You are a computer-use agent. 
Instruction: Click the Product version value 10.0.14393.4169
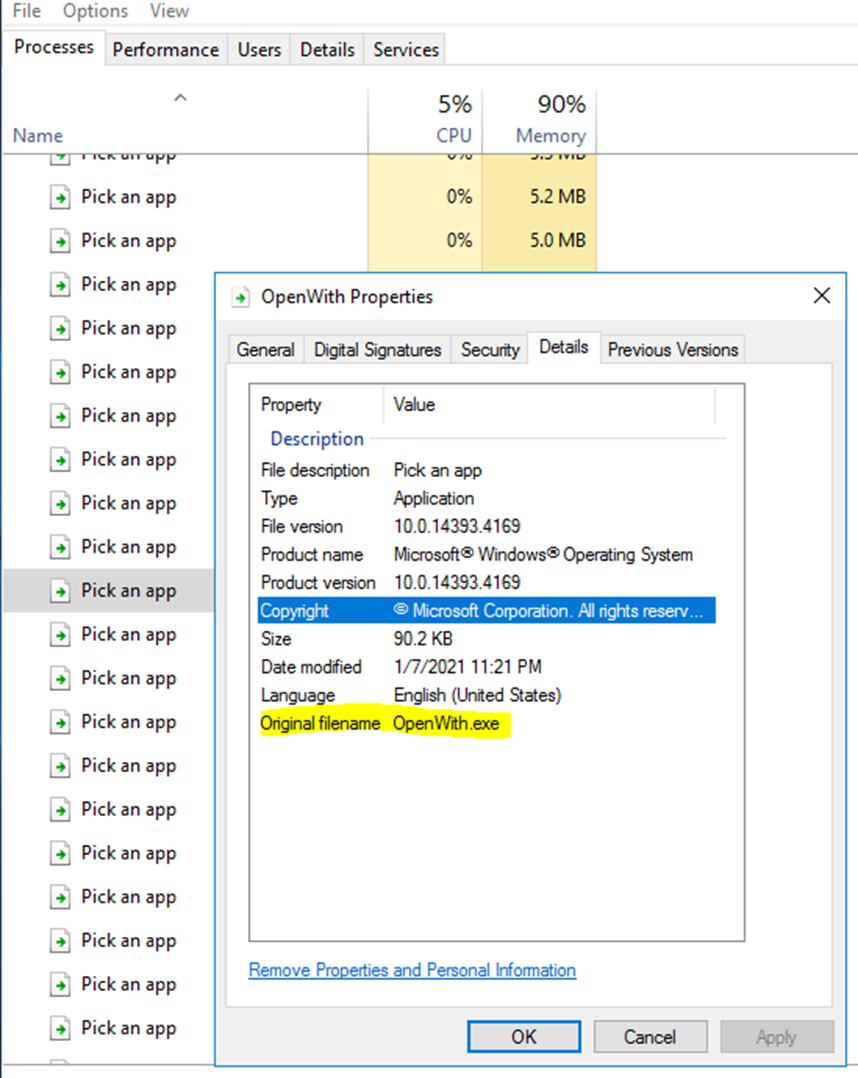pyautogui.click(x=456, y=583)
